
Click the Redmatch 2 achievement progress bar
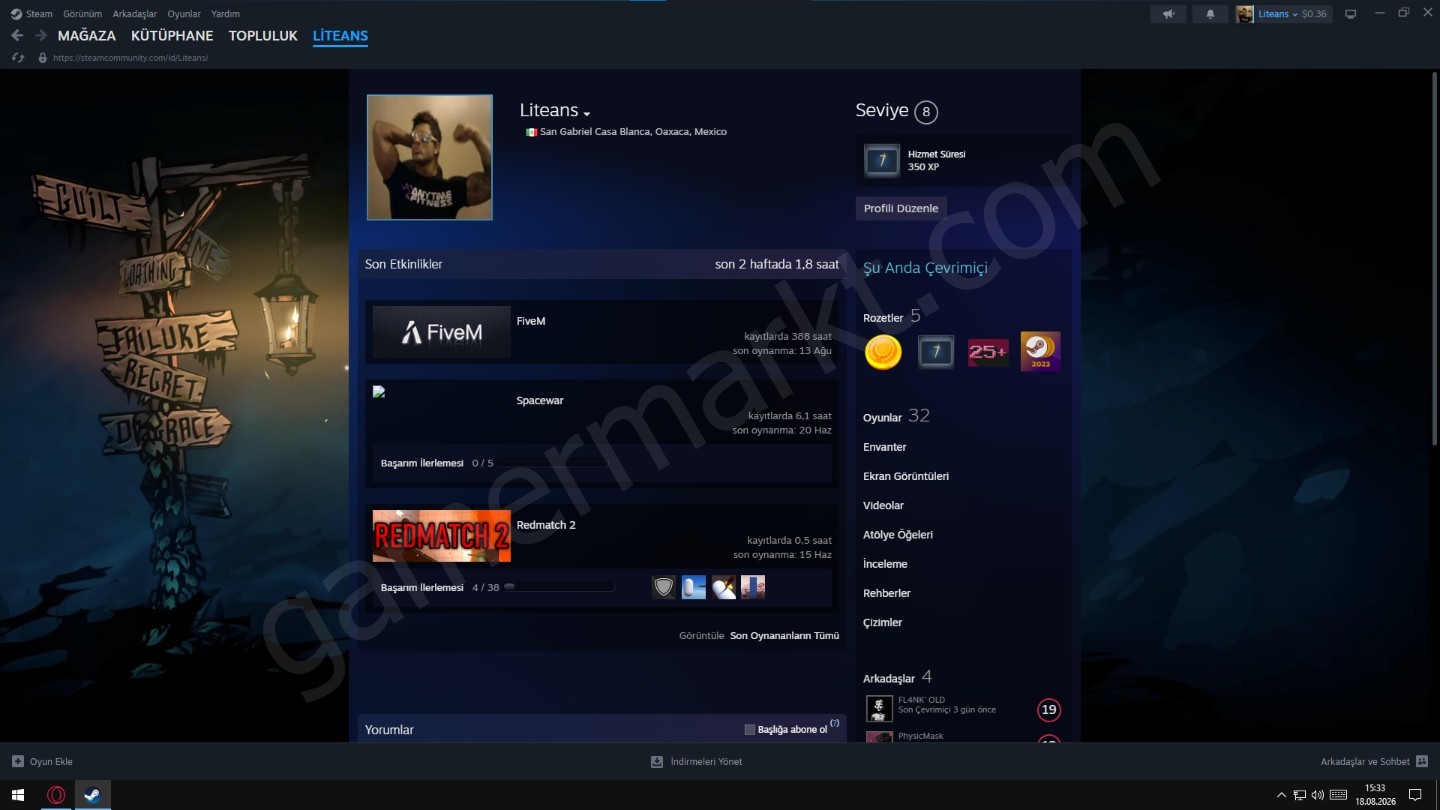tap(559, 587)
